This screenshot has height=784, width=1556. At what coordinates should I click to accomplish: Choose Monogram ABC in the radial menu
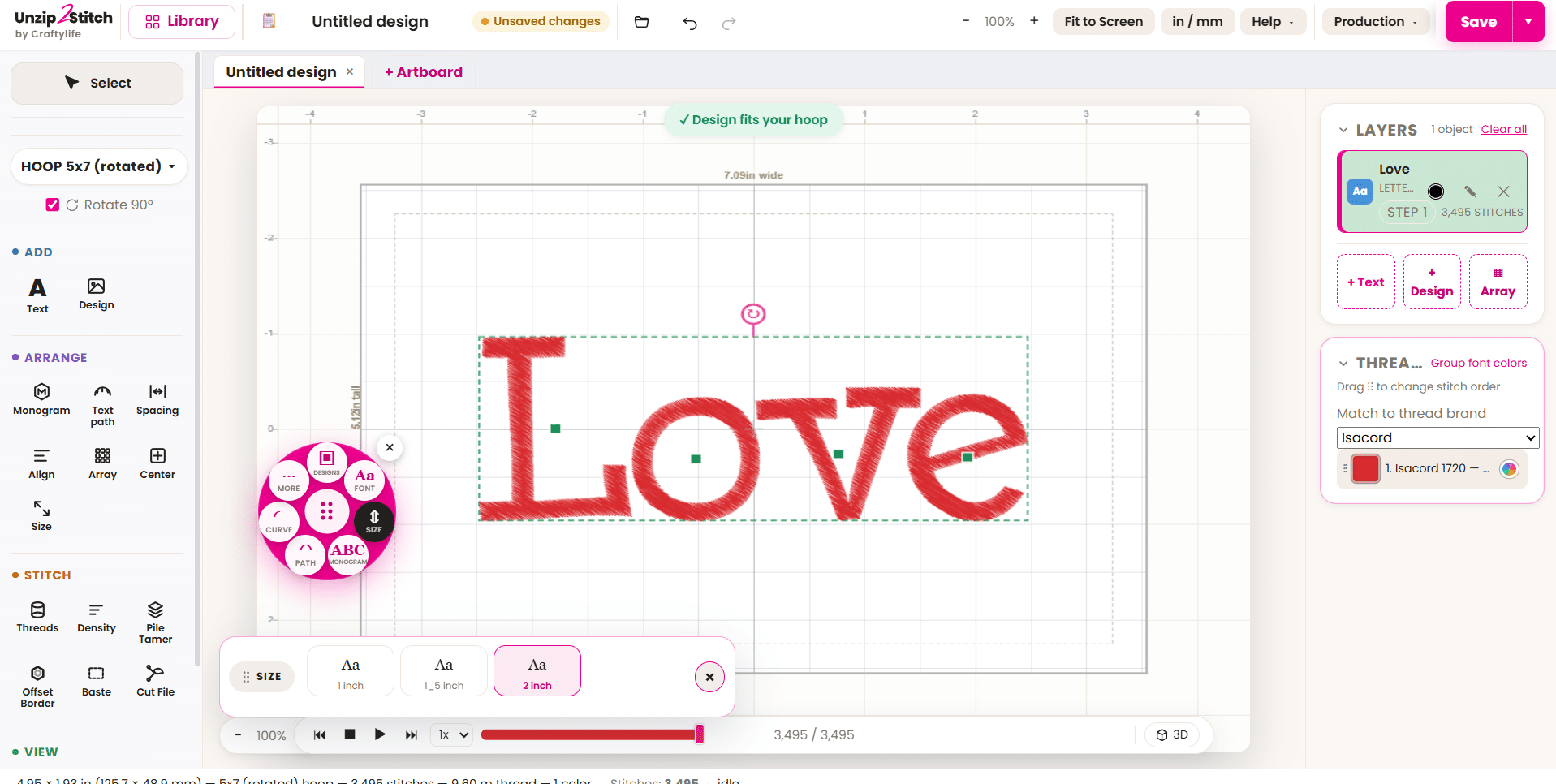[348, 554]
